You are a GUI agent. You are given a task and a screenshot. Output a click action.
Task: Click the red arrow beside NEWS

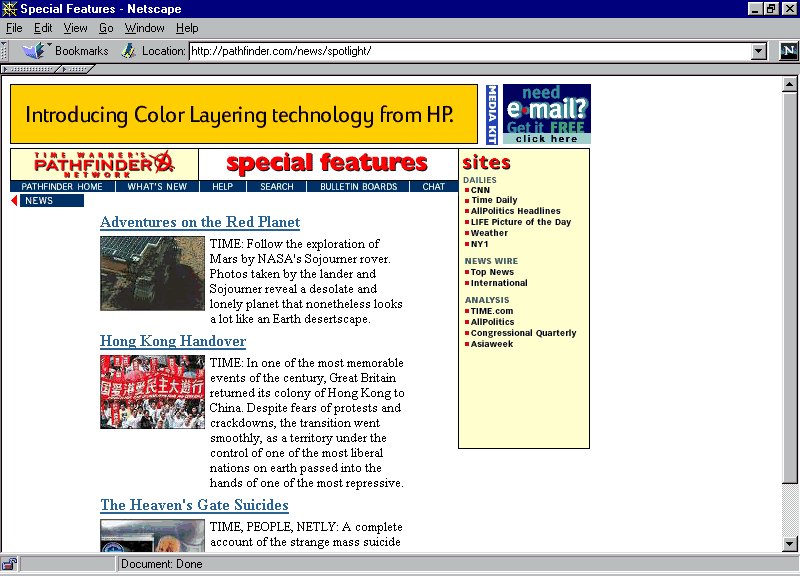(x=14, y=201)
